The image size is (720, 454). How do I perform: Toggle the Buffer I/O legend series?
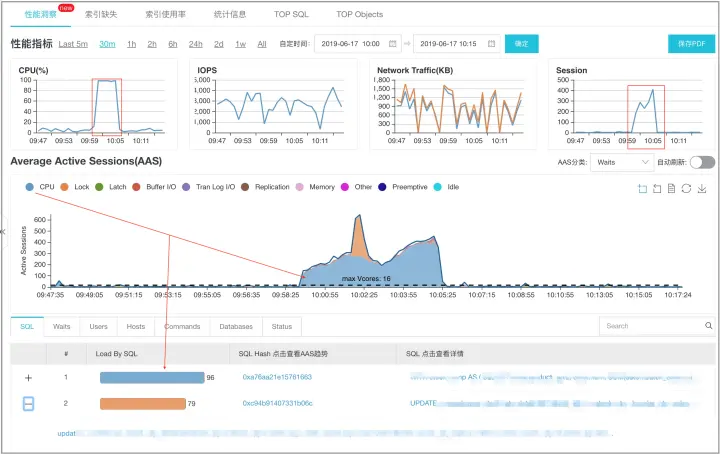click(154, 187)
